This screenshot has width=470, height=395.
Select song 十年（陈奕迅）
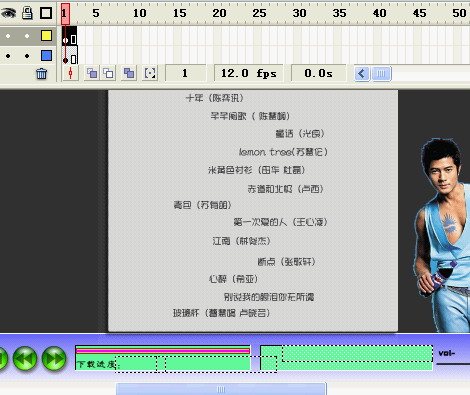coord(215,98)
